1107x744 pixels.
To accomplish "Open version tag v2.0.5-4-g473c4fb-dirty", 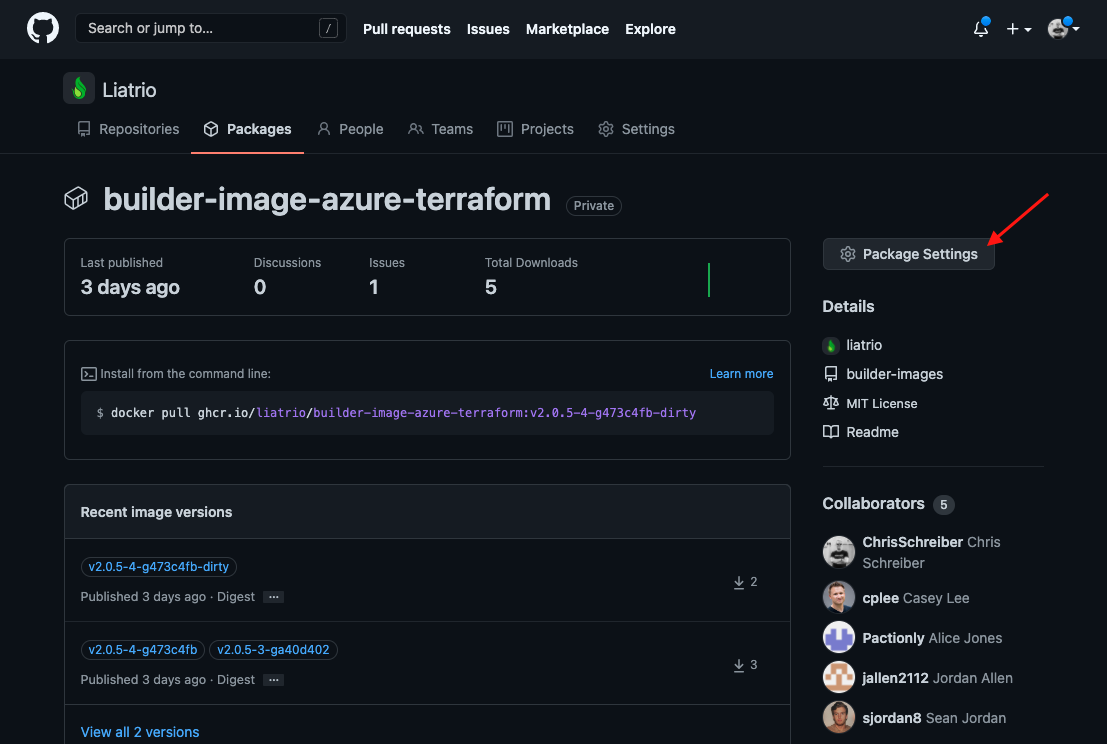I will [x=159, y=567].
